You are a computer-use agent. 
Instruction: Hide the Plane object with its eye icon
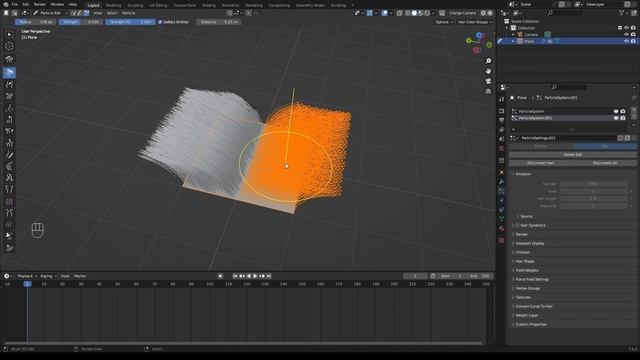(627, 41)
